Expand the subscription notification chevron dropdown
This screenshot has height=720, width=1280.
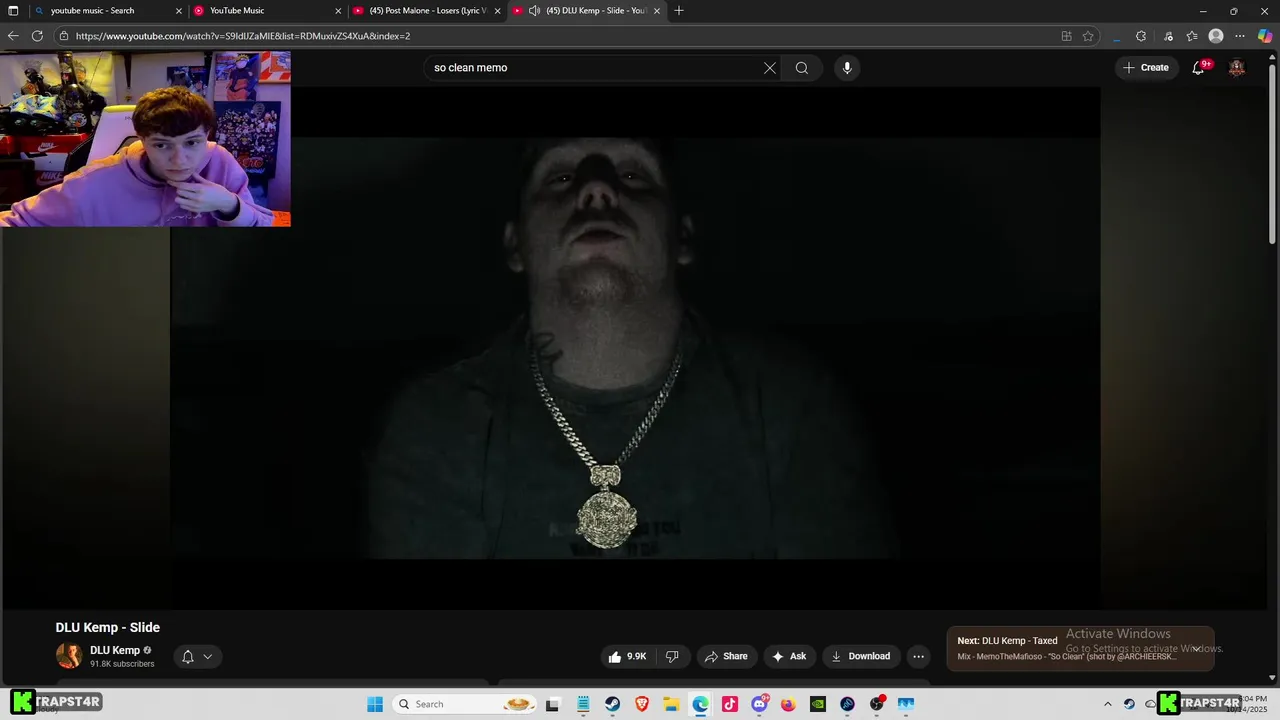tap(208, 657)
